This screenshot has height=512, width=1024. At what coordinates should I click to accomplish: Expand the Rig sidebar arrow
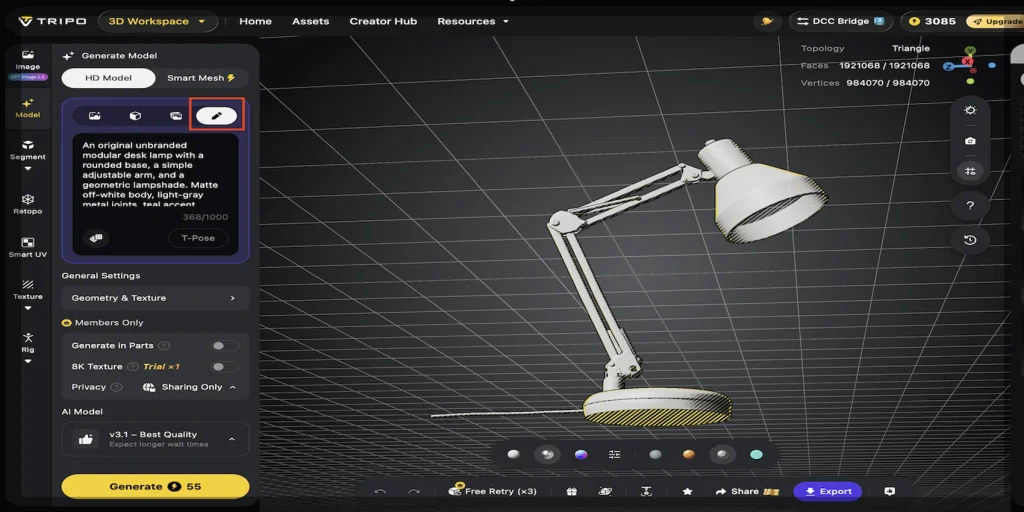(x=27, y=361)
